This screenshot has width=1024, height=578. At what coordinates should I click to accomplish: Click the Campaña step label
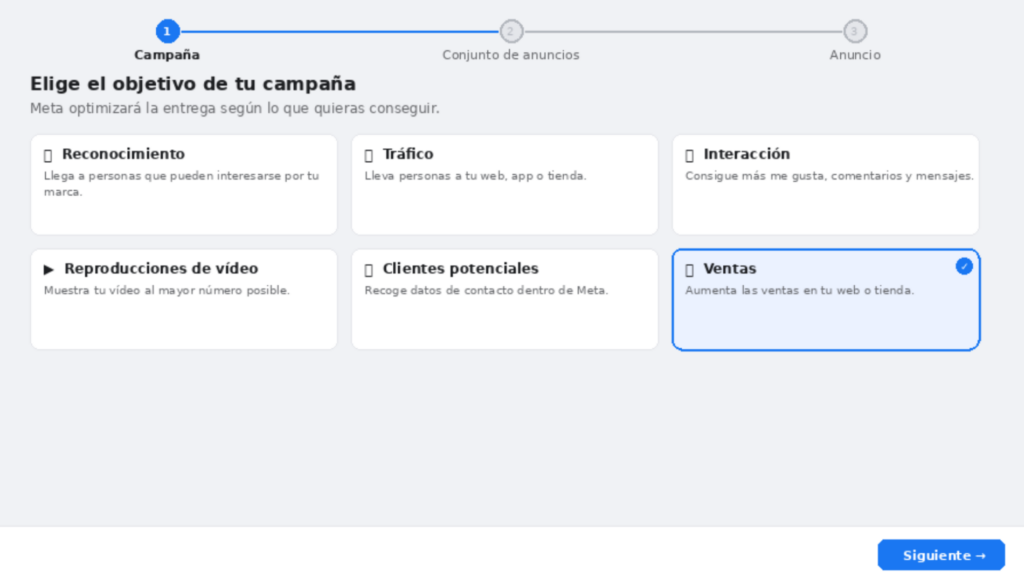(x=167, y=55)
